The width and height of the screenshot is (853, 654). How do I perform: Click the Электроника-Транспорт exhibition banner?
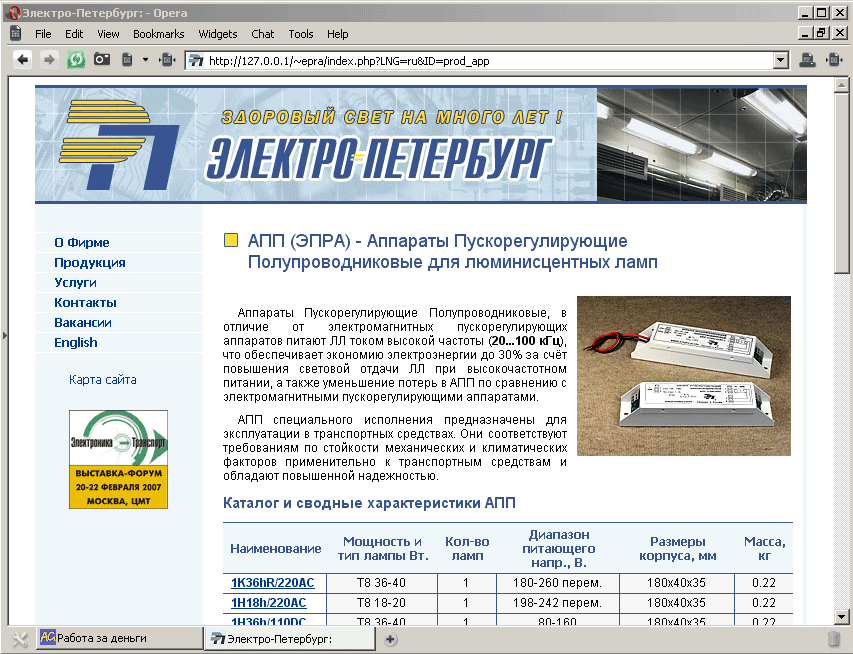coord(118,460)
